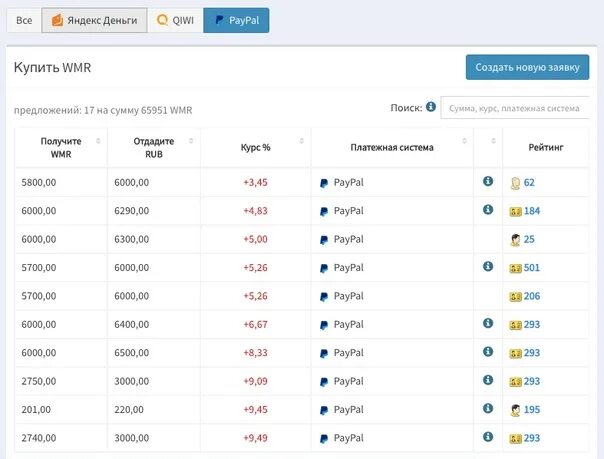Open the seller rating 184 link

532,211
